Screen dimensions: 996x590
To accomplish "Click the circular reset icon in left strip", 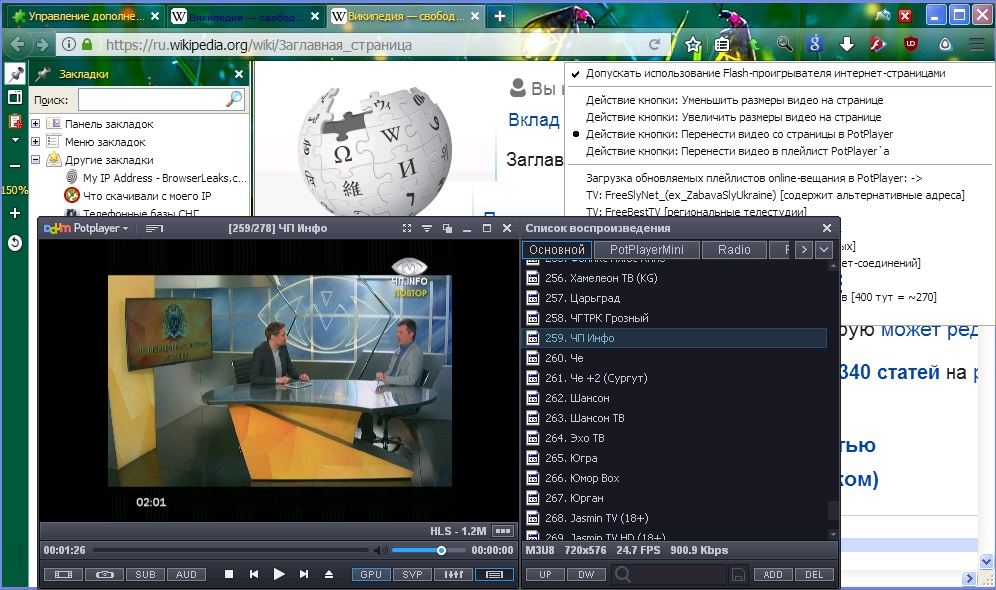I will pos(15,243).
